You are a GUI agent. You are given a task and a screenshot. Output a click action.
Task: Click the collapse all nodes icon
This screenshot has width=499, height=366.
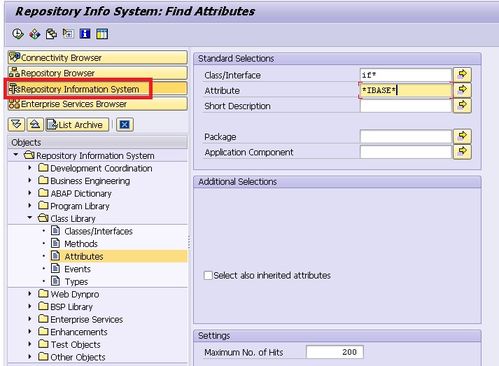point(35,125)
